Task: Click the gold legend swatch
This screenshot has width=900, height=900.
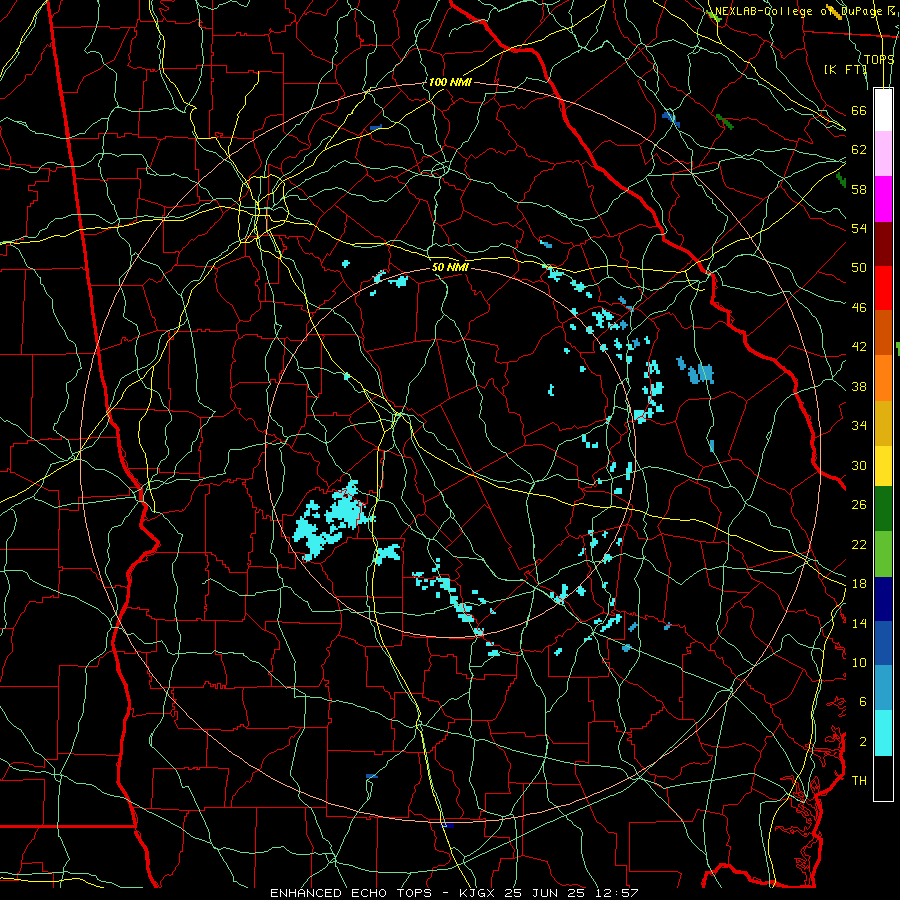Action: click(x=883, y=423)
